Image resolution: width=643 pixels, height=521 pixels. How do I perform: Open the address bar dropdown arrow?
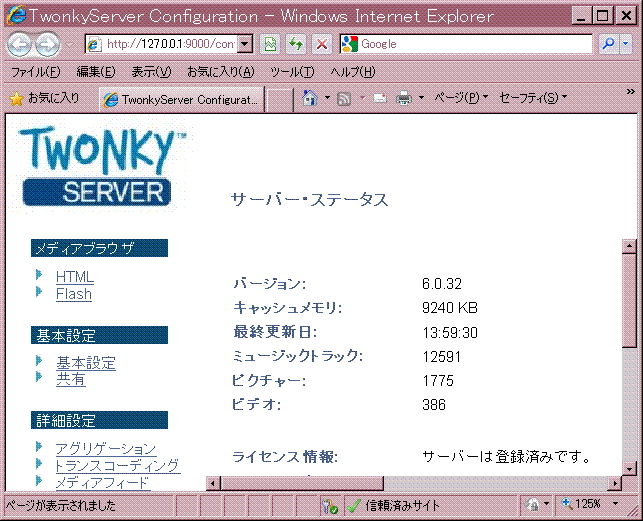tap(244, 44)
